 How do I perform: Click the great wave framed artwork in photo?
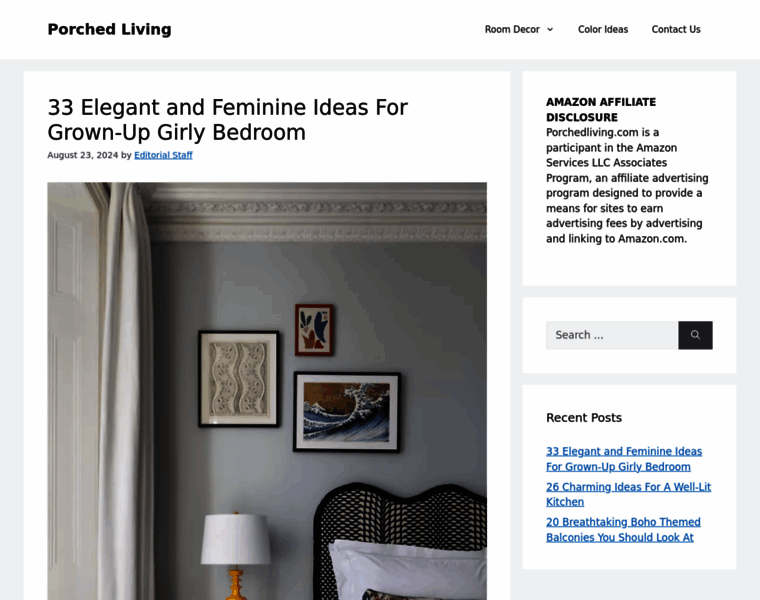pyautogui.click(x=347, y=412)
